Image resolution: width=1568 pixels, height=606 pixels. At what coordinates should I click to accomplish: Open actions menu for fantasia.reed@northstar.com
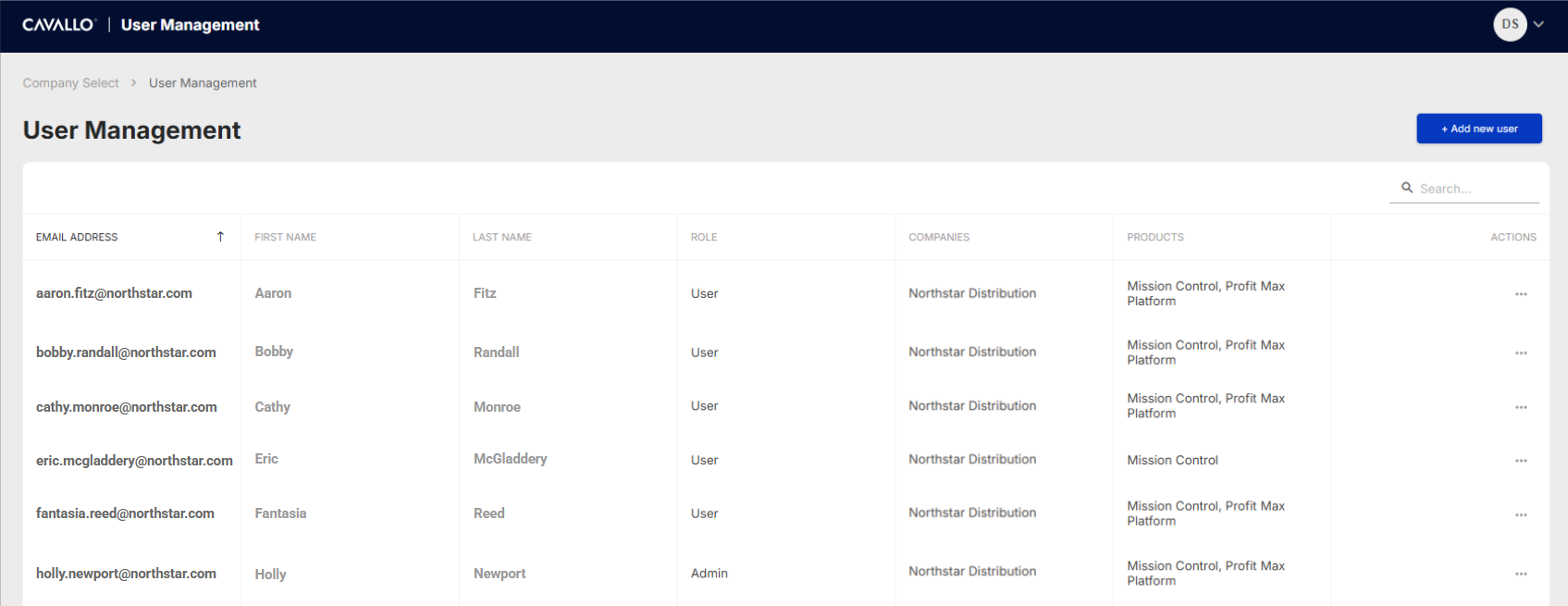coord(1521,514)
